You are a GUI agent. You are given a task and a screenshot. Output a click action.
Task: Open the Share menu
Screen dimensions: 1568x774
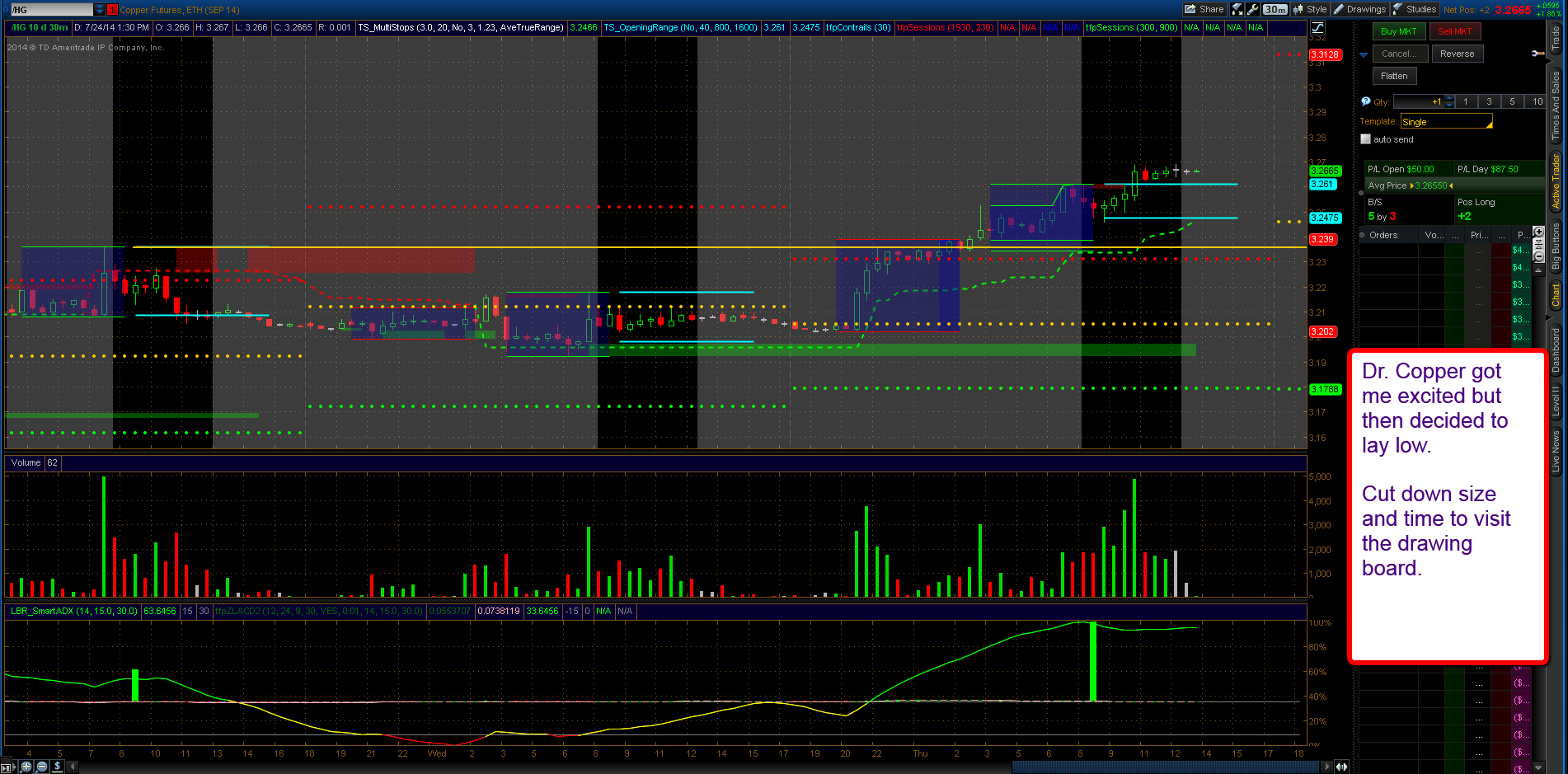(1204, 9)
